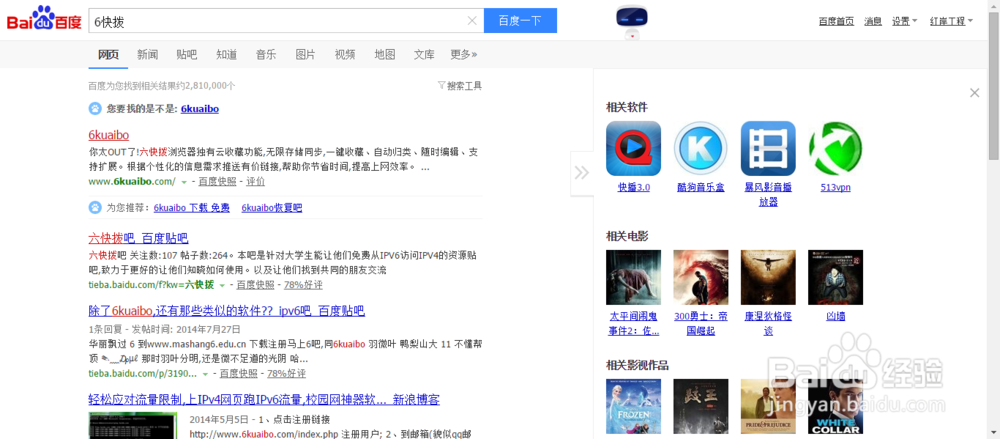Expand the arrow next to www.6kuaibo.com/
1000x439 pixels.
click(184, 182)
